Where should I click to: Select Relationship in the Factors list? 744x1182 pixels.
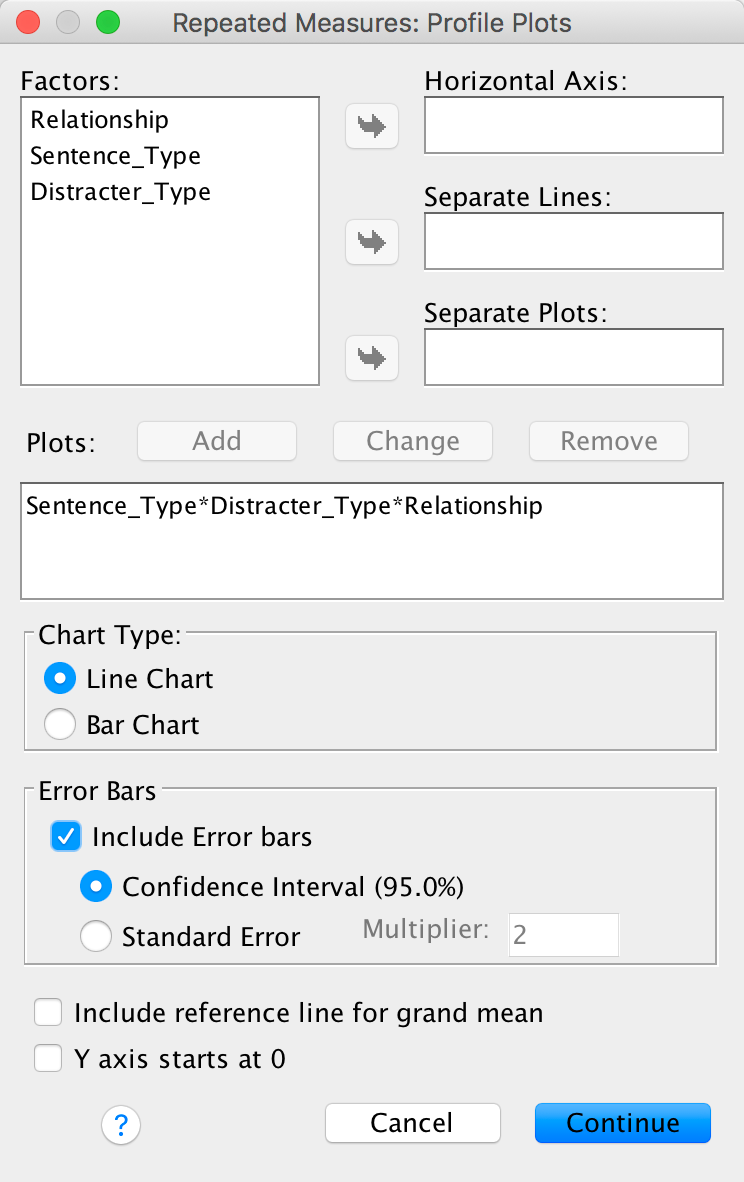(x=99, y=120)
